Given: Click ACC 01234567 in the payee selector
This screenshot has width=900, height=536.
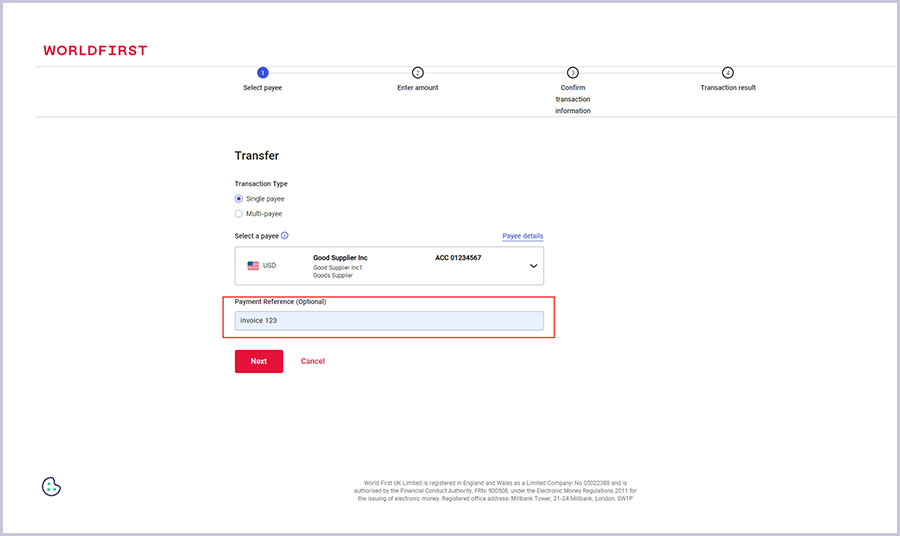Looking at the screenshot, I should (458, 258).
